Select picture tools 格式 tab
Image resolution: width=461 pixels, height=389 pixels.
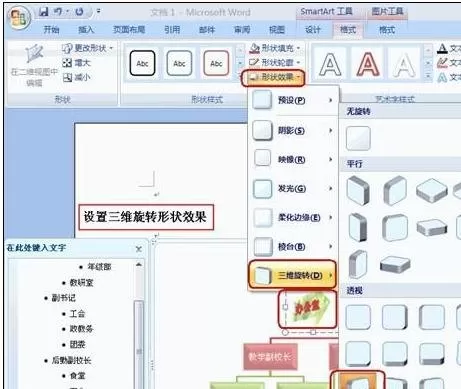(x=387, y=30)
